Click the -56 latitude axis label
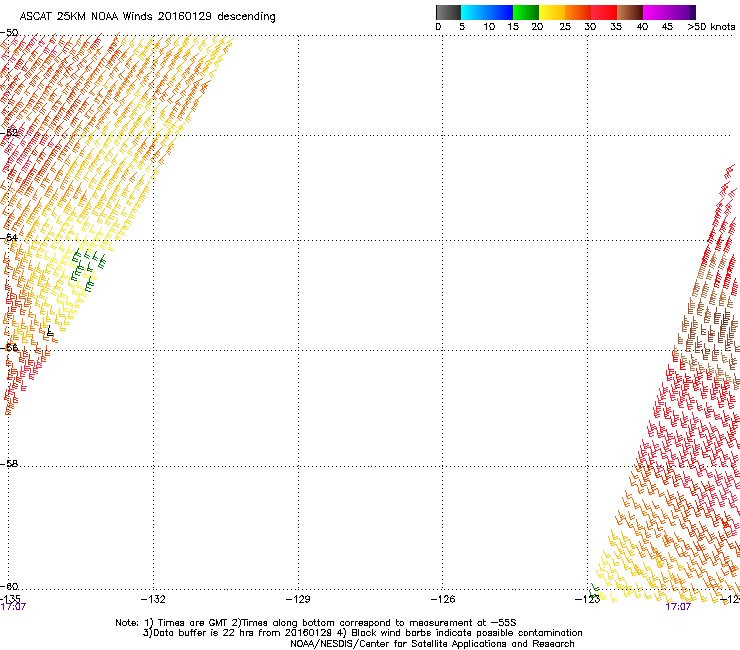This screenshot has height=650, width=740. click(9, 348)
